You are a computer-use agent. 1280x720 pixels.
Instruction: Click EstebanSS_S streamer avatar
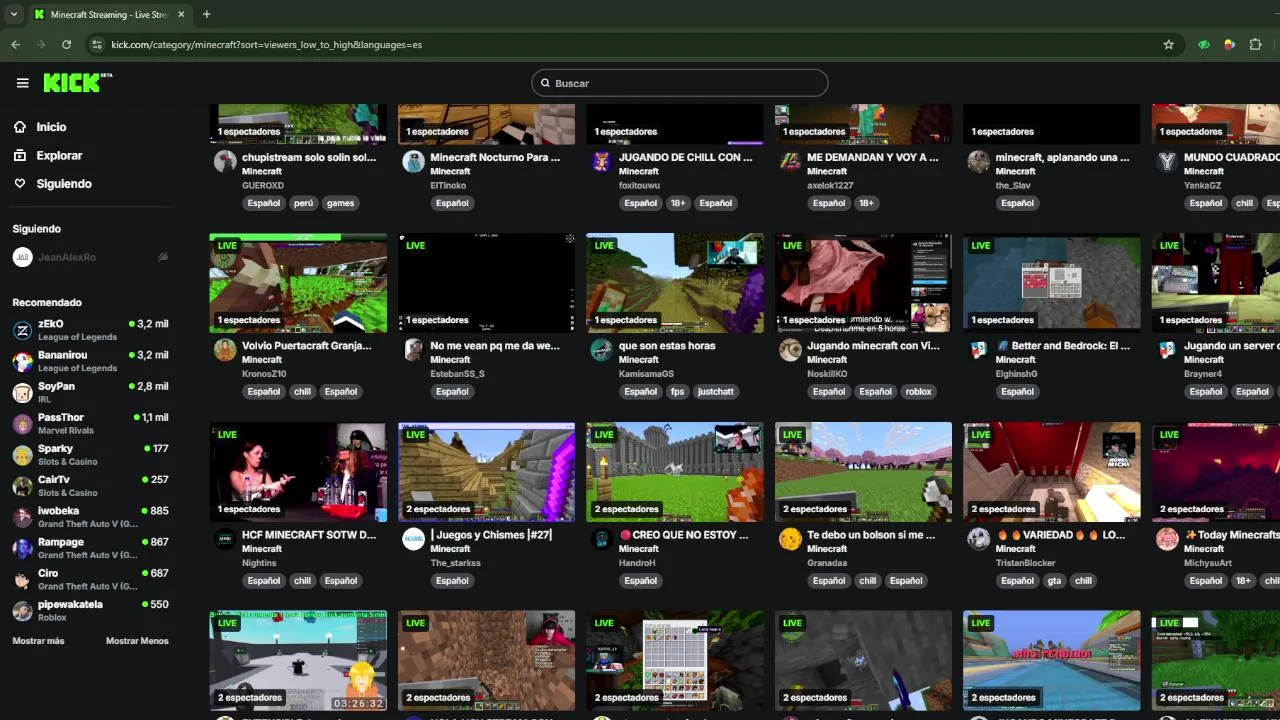point(414,350)
